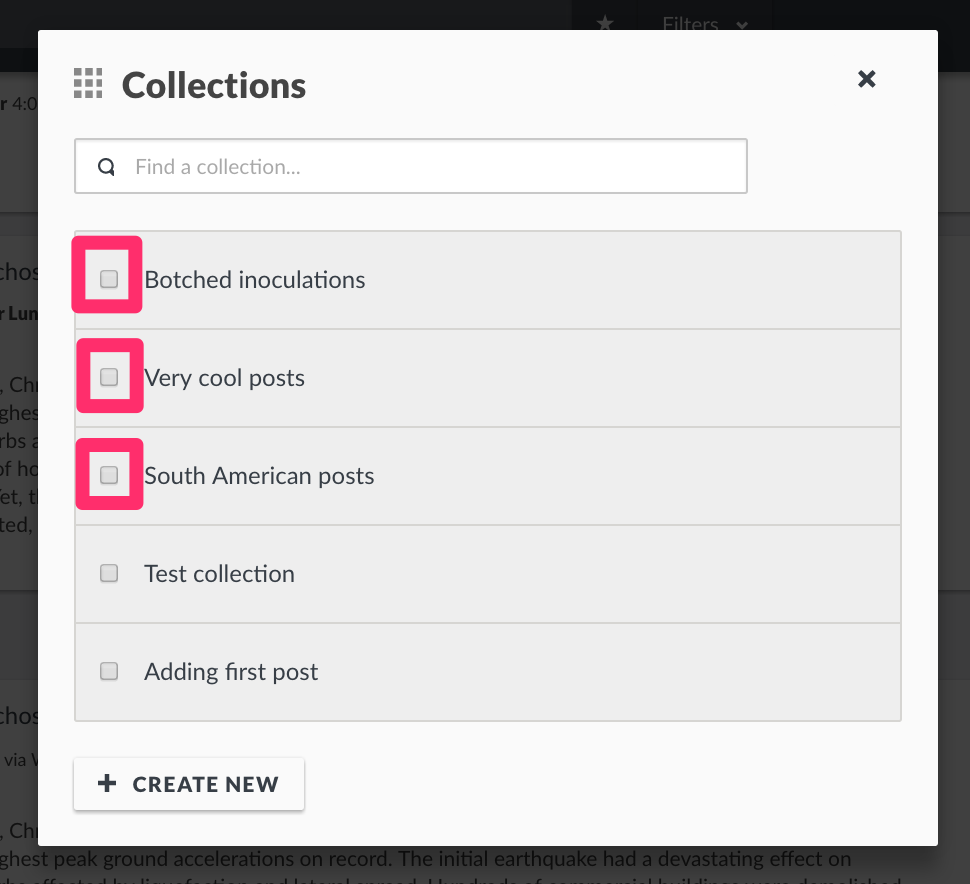Check the Botched inoculations checkbox
The height and width of the screenshot is (884, 970).
(x=109, y=279)
